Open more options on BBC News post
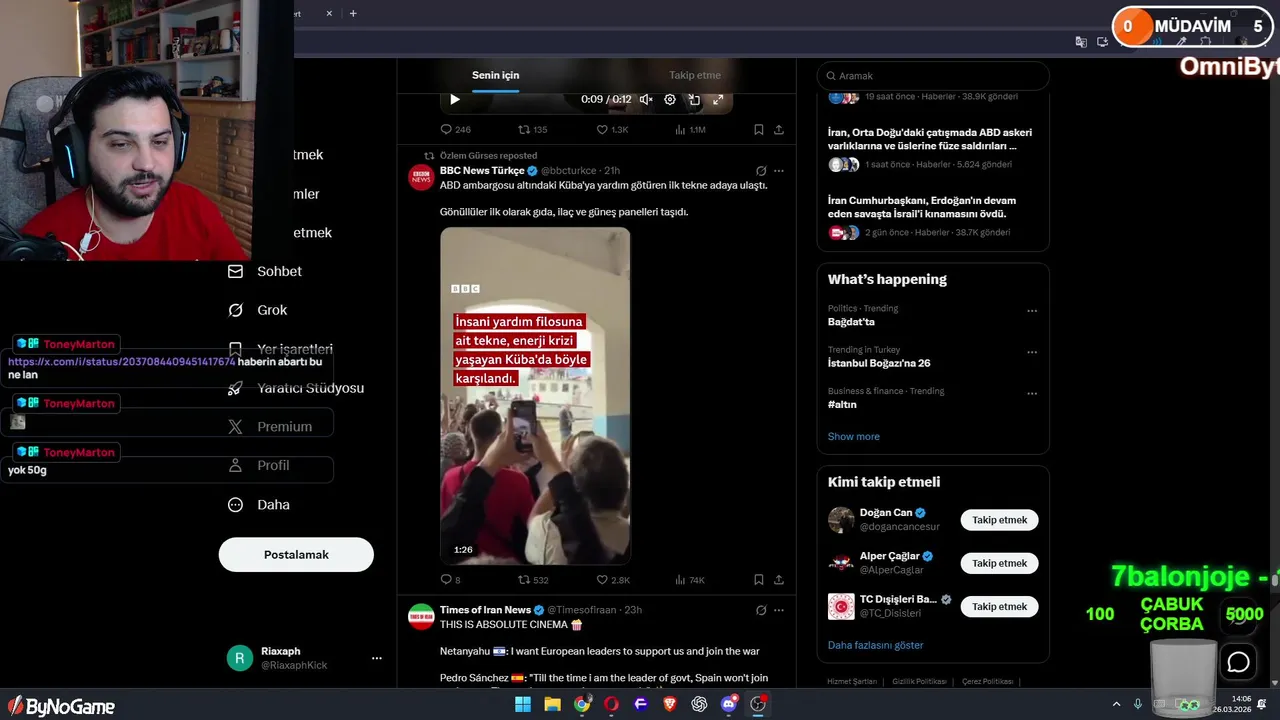 (x=779, y=171)
